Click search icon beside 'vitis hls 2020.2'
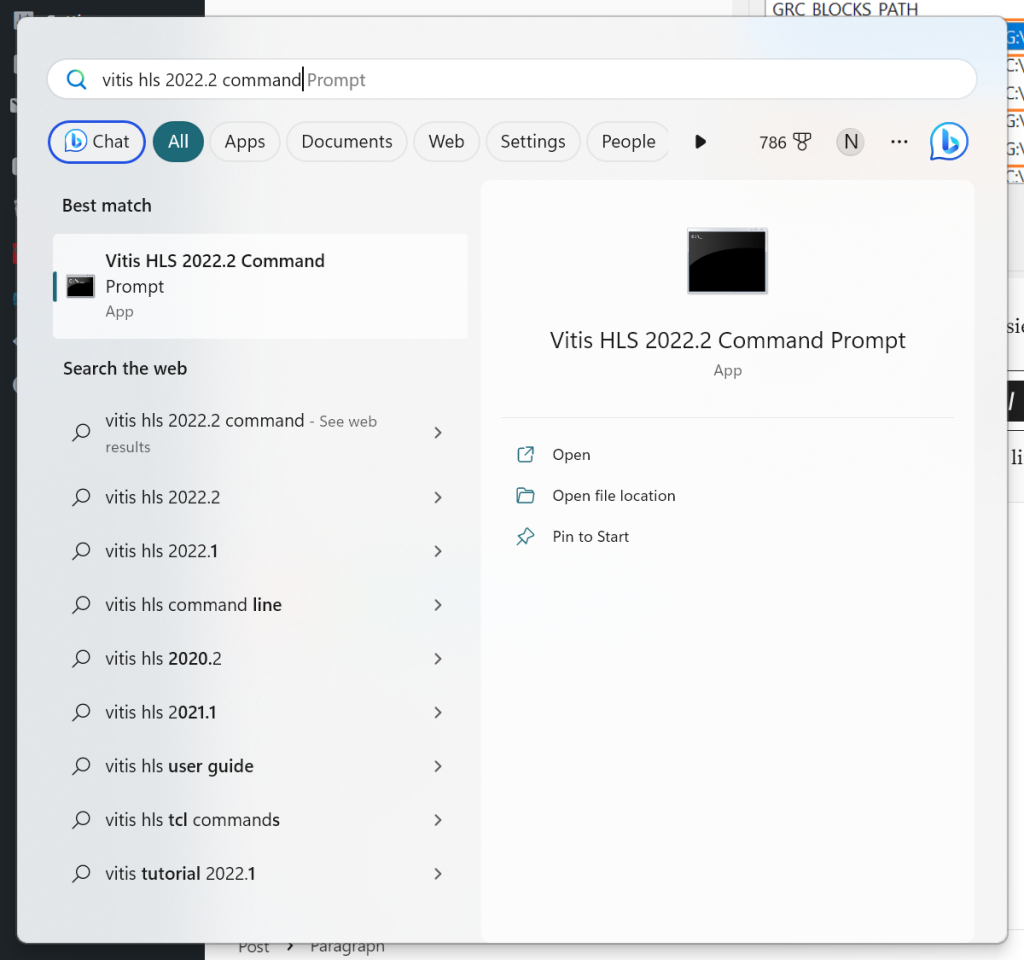The height and width of the screenshot is (960, 1024). [81, 658]
